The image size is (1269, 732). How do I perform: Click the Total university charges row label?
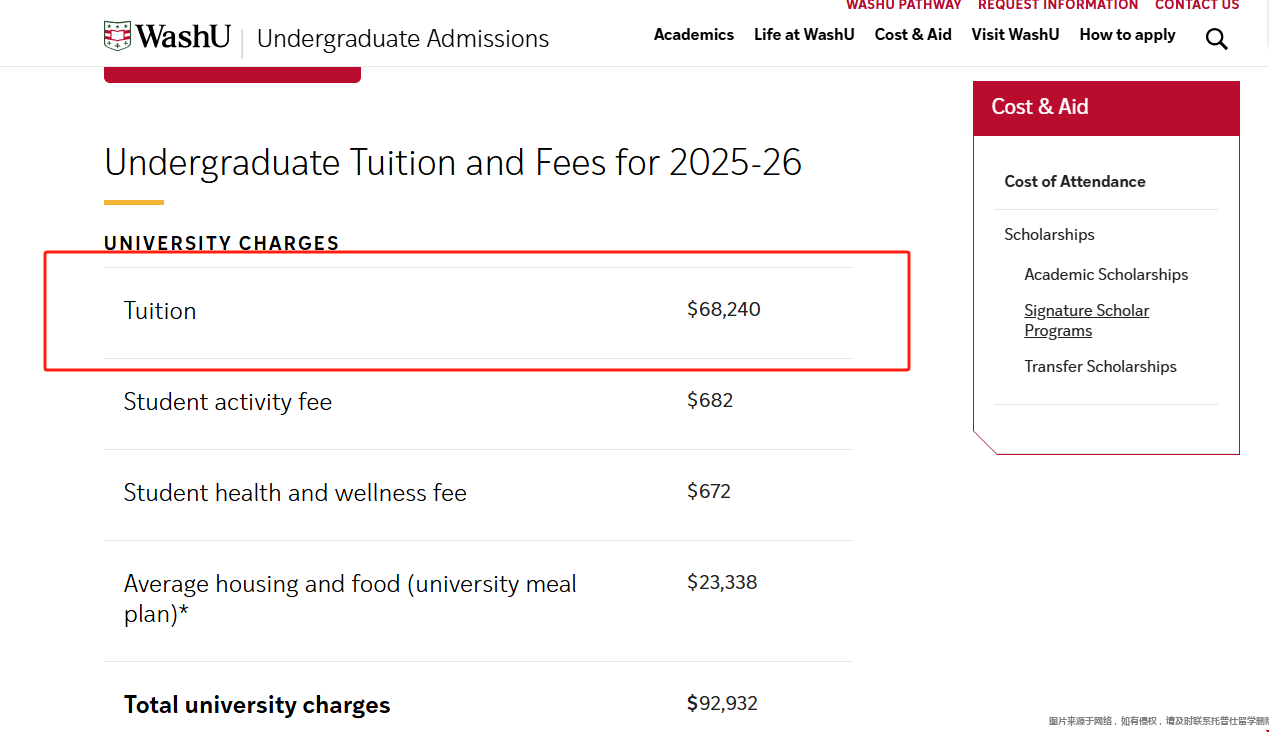tap(257, 705)
